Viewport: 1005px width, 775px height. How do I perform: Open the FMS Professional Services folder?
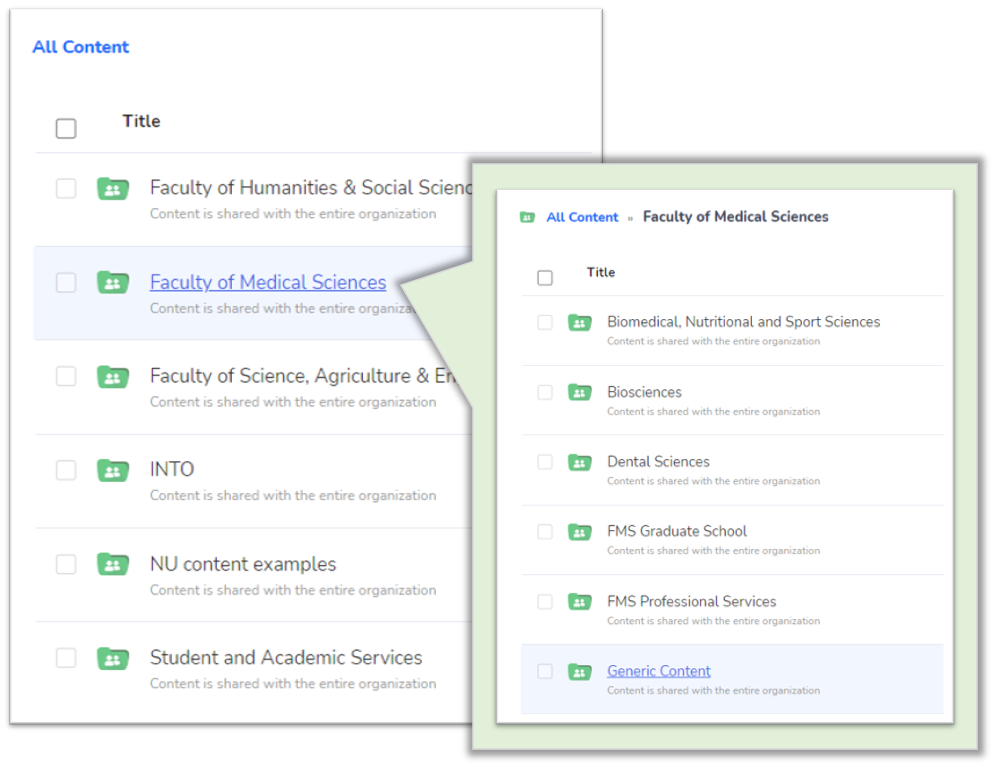(x=691, y=601)
